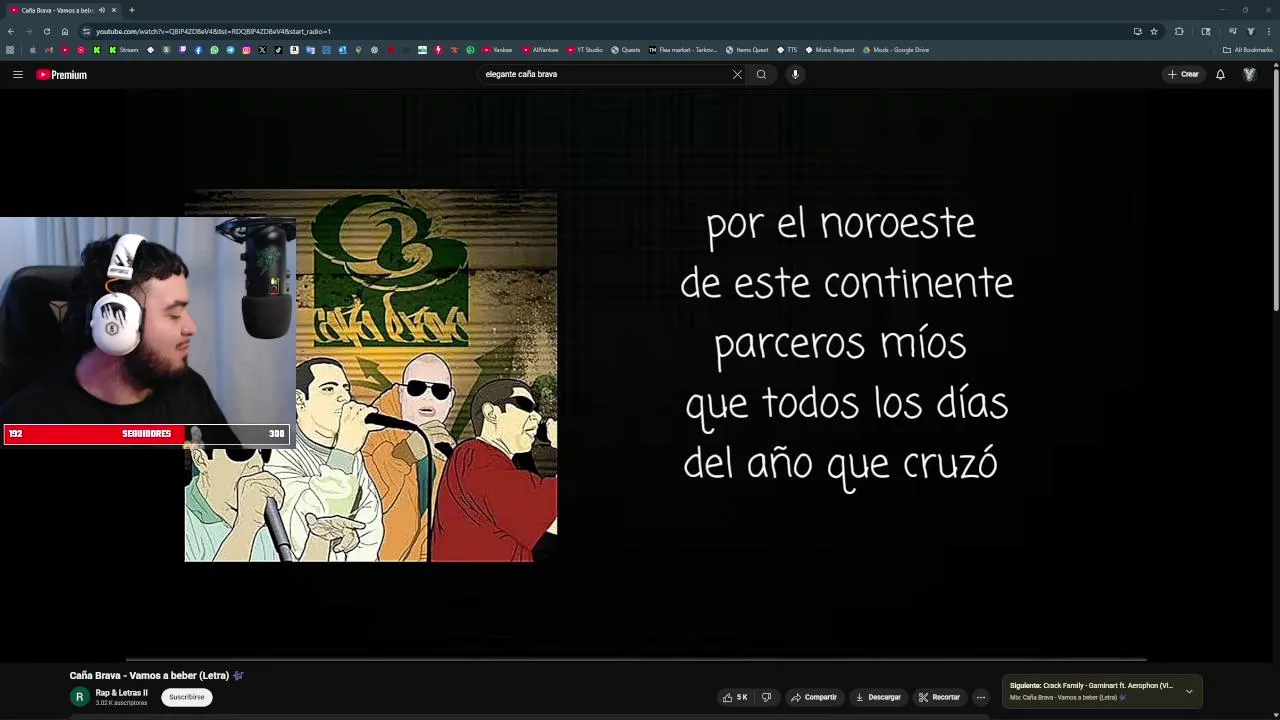
Task: Click the video player to pause
Action: pos(636,375)
